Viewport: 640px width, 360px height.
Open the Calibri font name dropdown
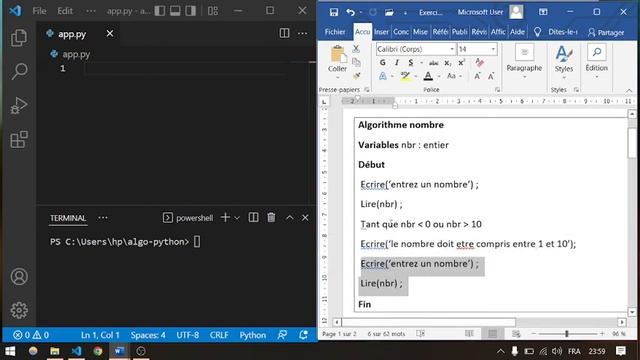452,49
